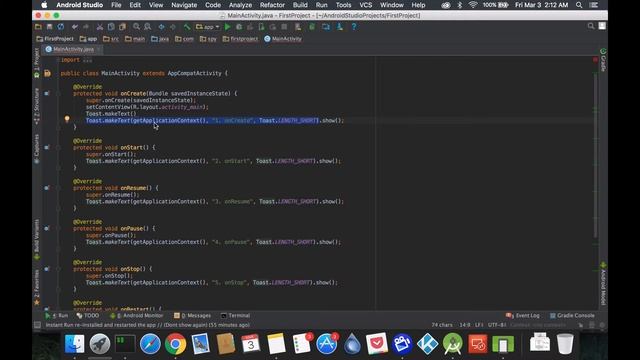Toggle the Captures tool window
This screenshot has height=360, width=640.
pos(37,149)
